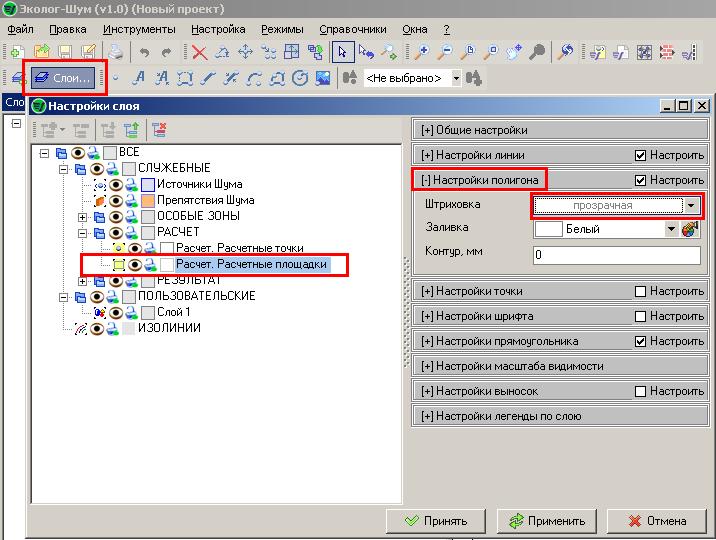Click the undo arrow icon
This screenshot has height=540, width=716.
[145, 51]
